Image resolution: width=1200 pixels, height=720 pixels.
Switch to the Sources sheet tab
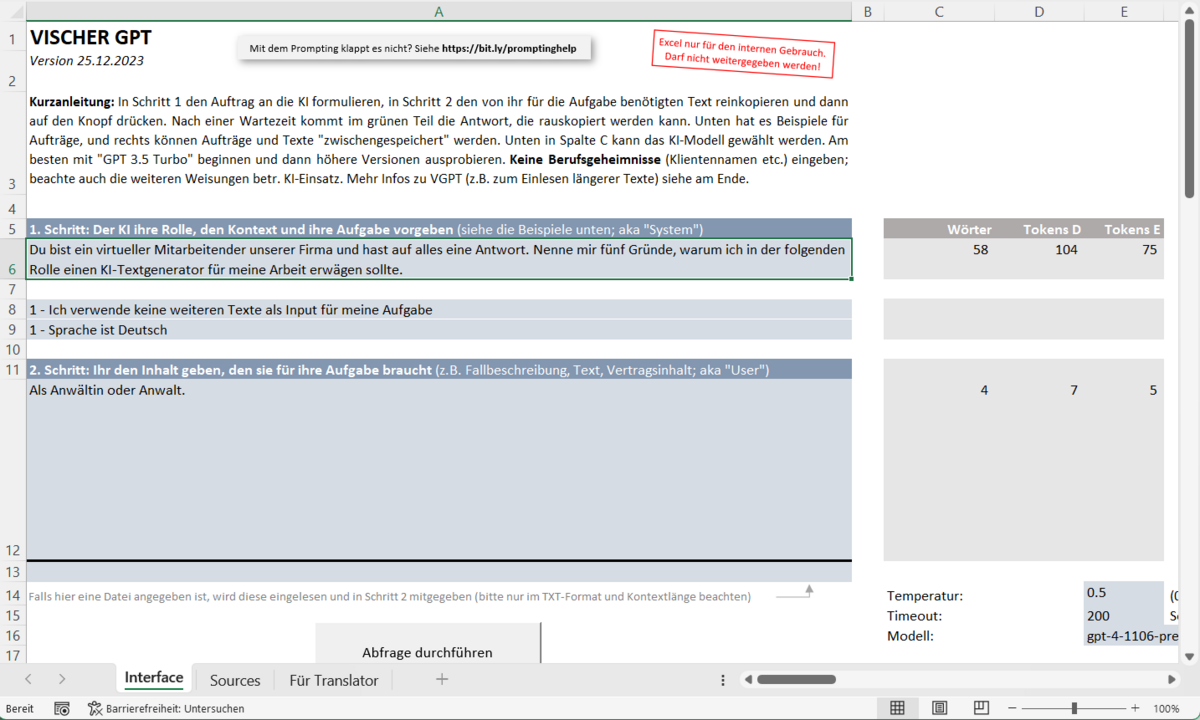[x=235, y=680]
